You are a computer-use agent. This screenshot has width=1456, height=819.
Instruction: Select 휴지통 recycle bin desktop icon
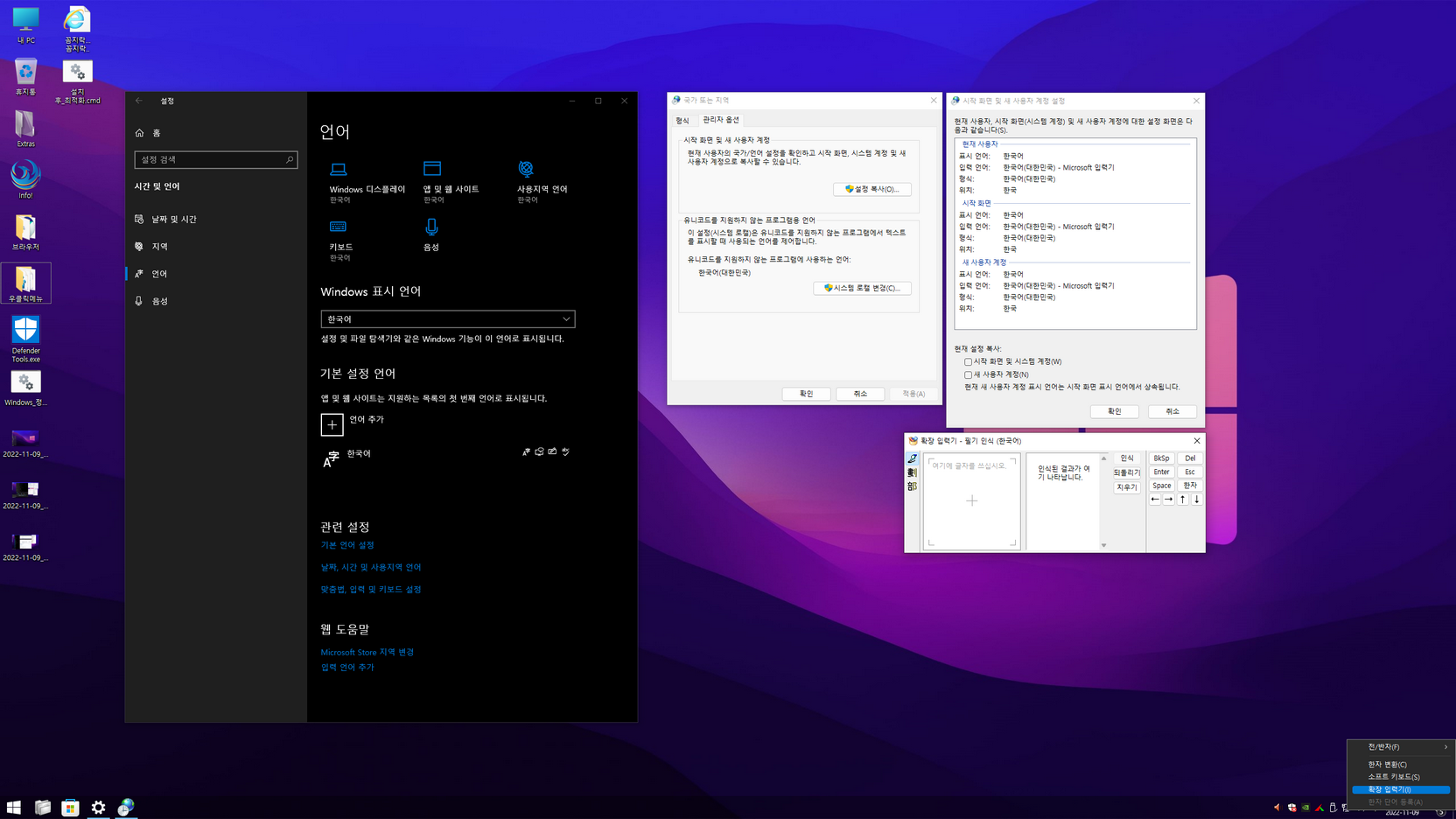pos(25,77)
